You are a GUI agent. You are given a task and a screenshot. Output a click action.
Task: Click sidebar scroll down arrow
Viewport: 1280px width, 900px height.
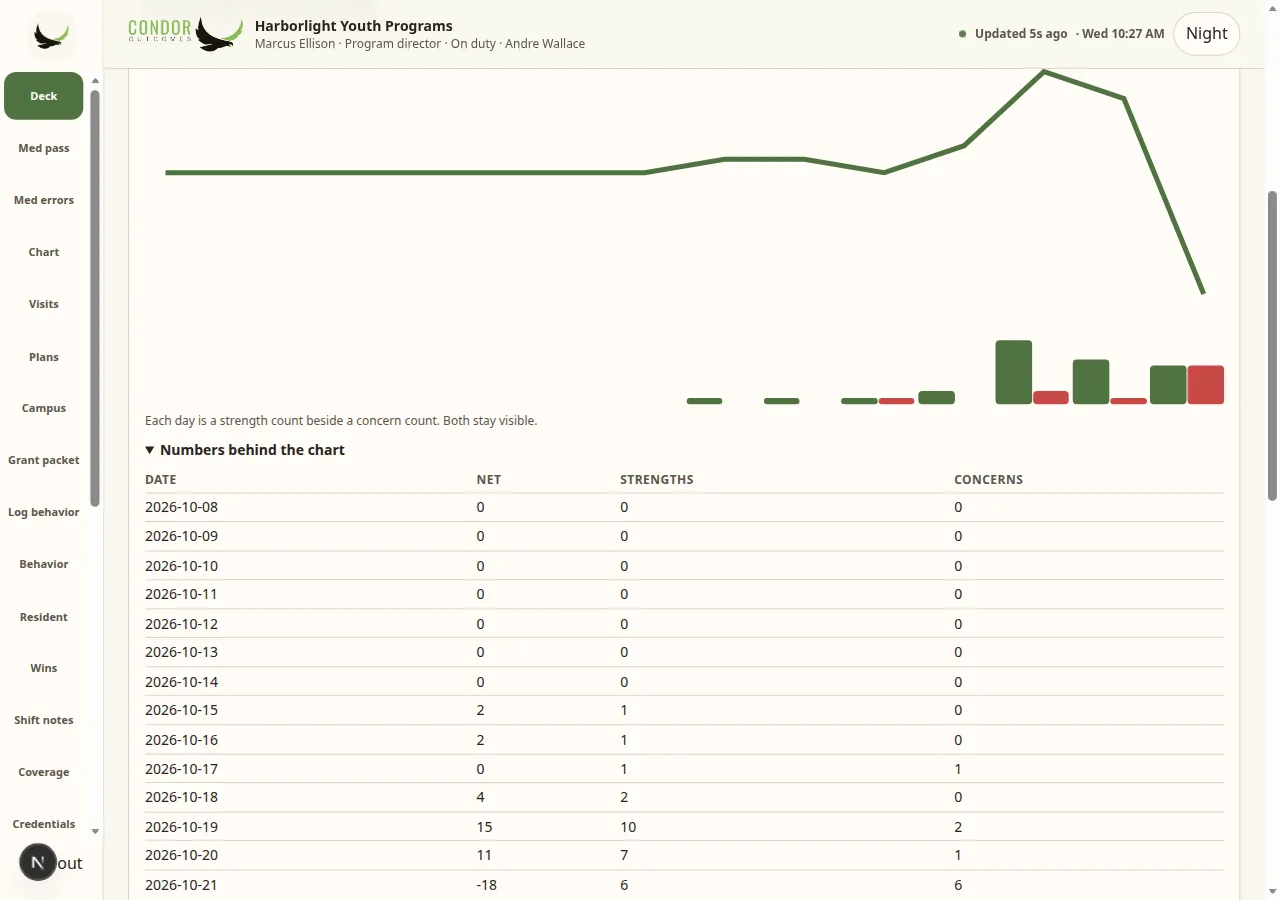tap(95, 831)
